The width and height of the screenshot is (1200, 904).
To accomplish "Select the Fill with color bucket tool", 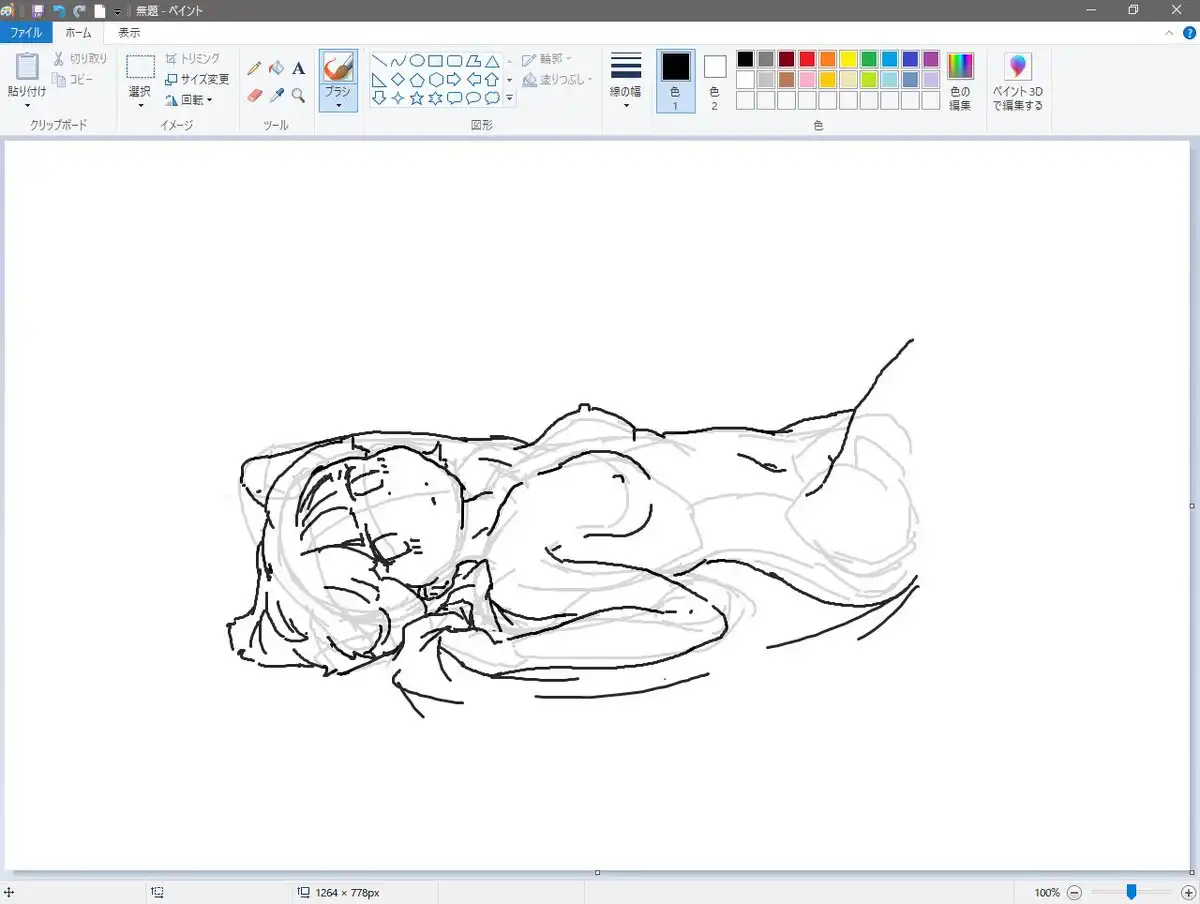I will point(276,68).
